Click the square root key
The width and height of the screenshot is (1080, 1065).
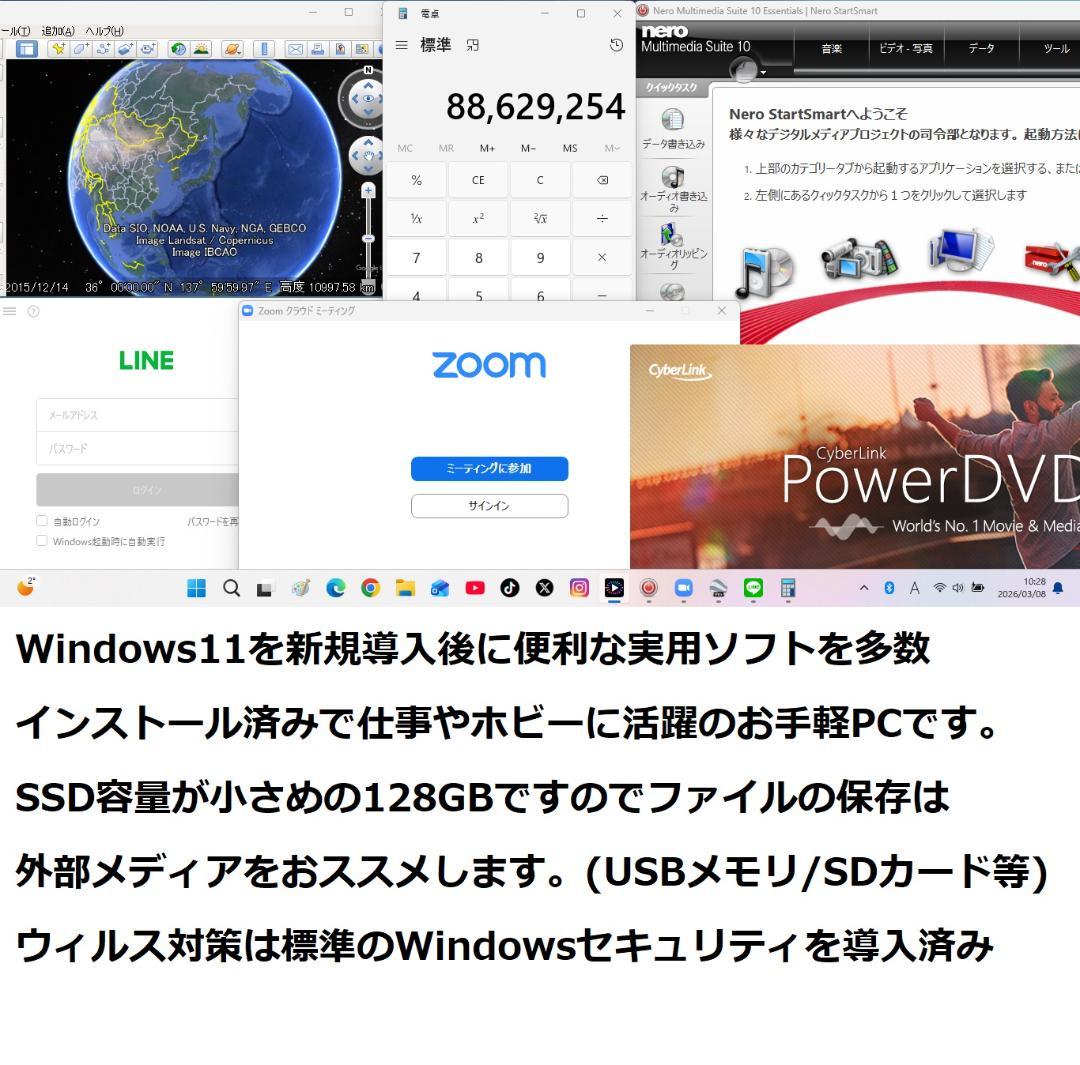(x=540, y=218)
